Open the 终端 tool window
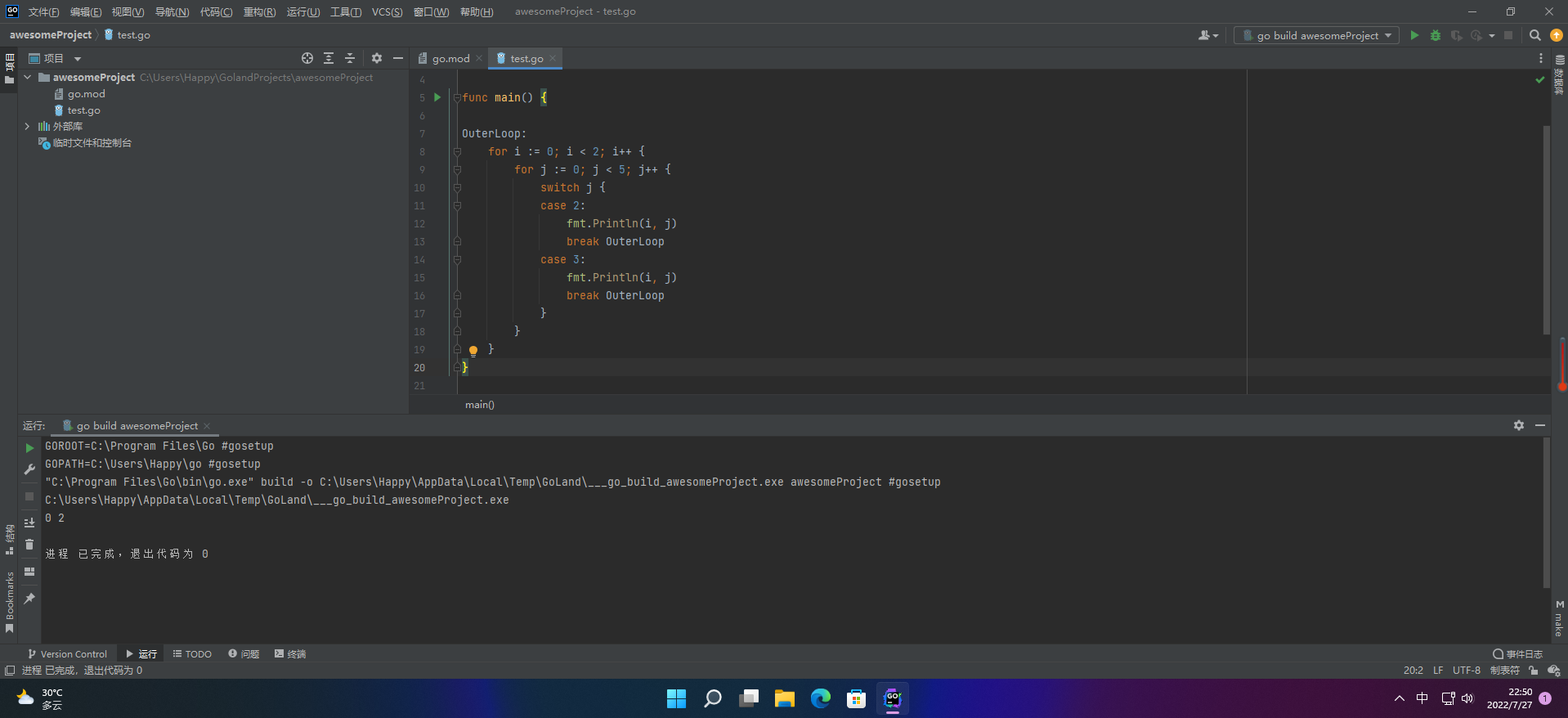Screen dimensions: 1568x718 coord(290,653)
